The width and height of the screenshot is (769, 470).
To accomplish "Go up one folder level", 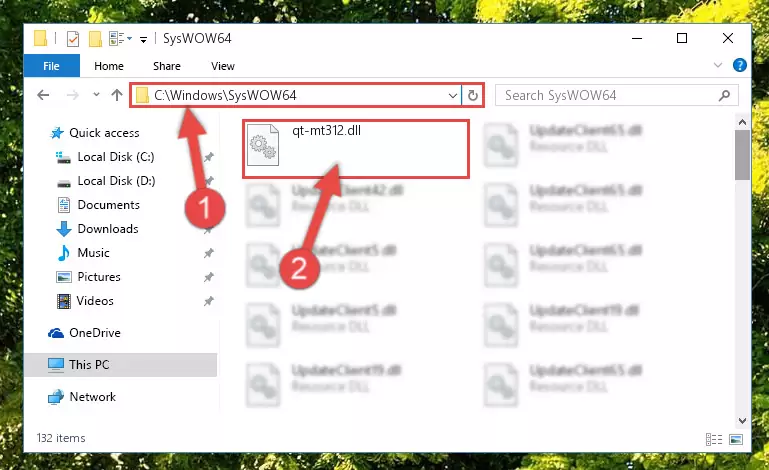I will coord(116,95).
